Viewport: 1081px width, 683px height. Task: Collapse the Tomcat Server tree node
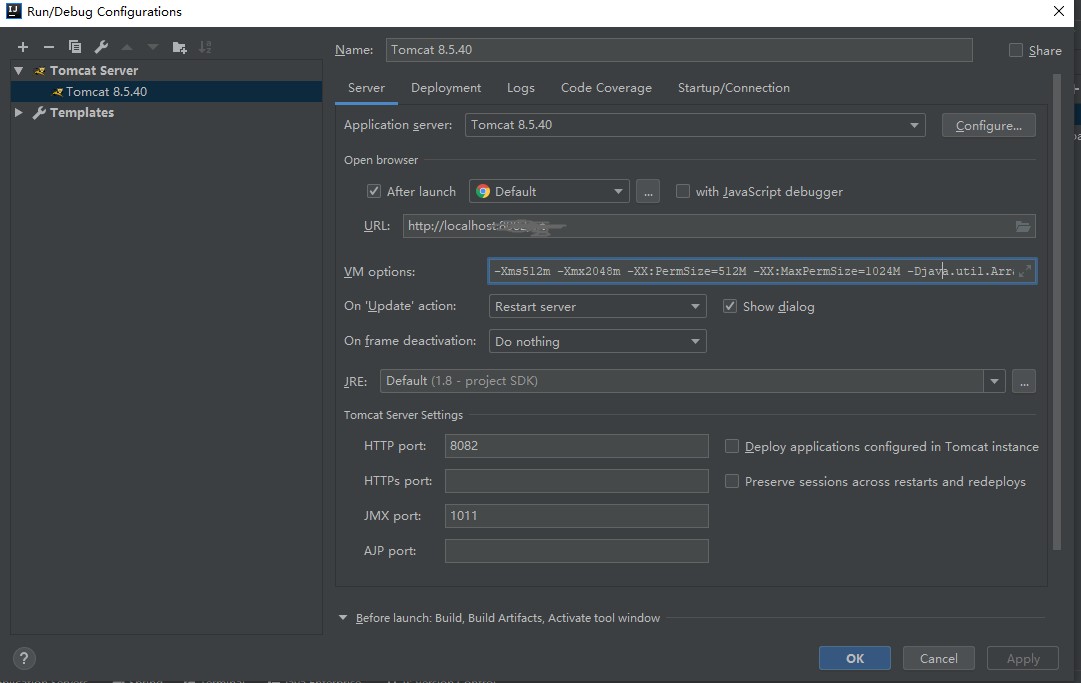19,70
